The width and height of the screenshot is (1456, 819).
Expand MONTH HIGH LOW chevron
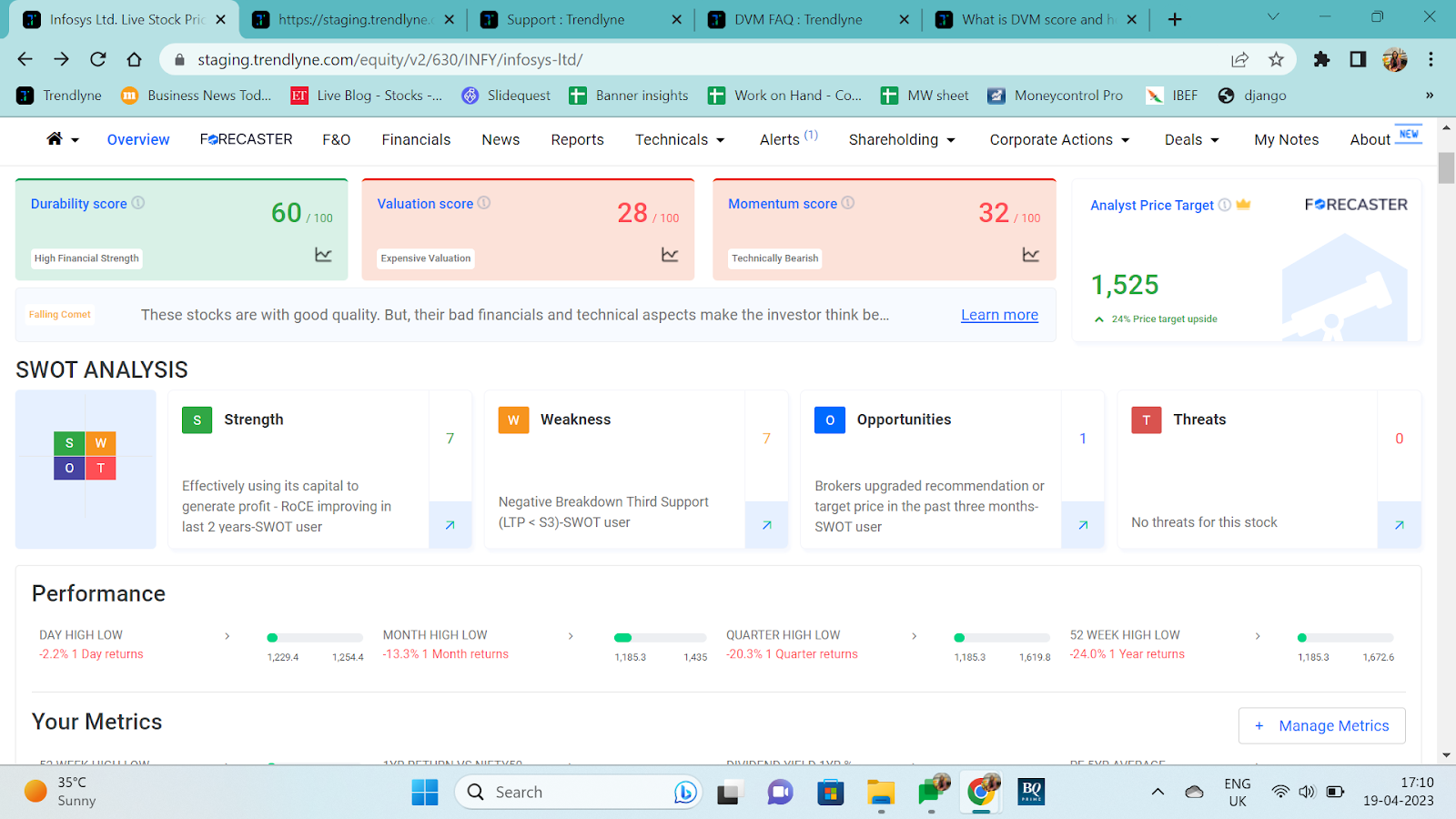[571, 636]
